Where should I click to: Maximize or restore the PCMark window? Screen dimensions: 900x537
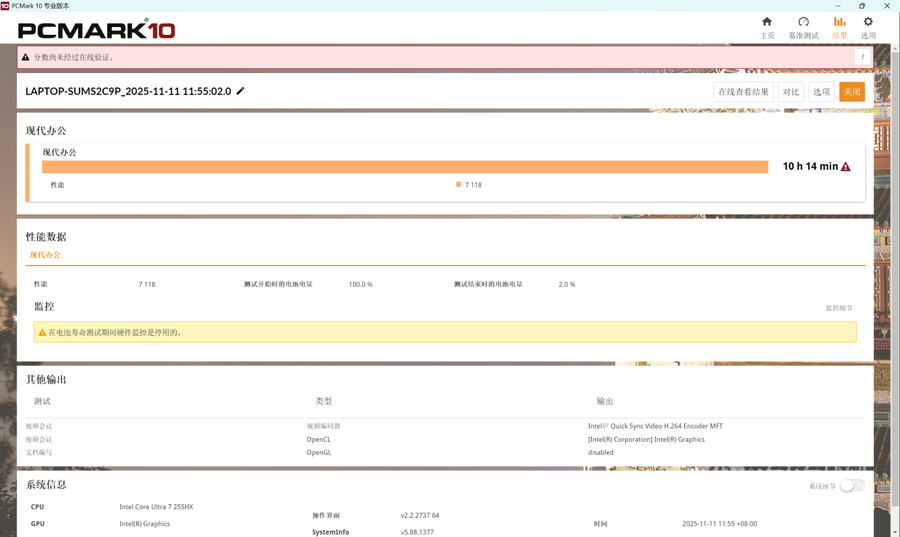(862, 6)
